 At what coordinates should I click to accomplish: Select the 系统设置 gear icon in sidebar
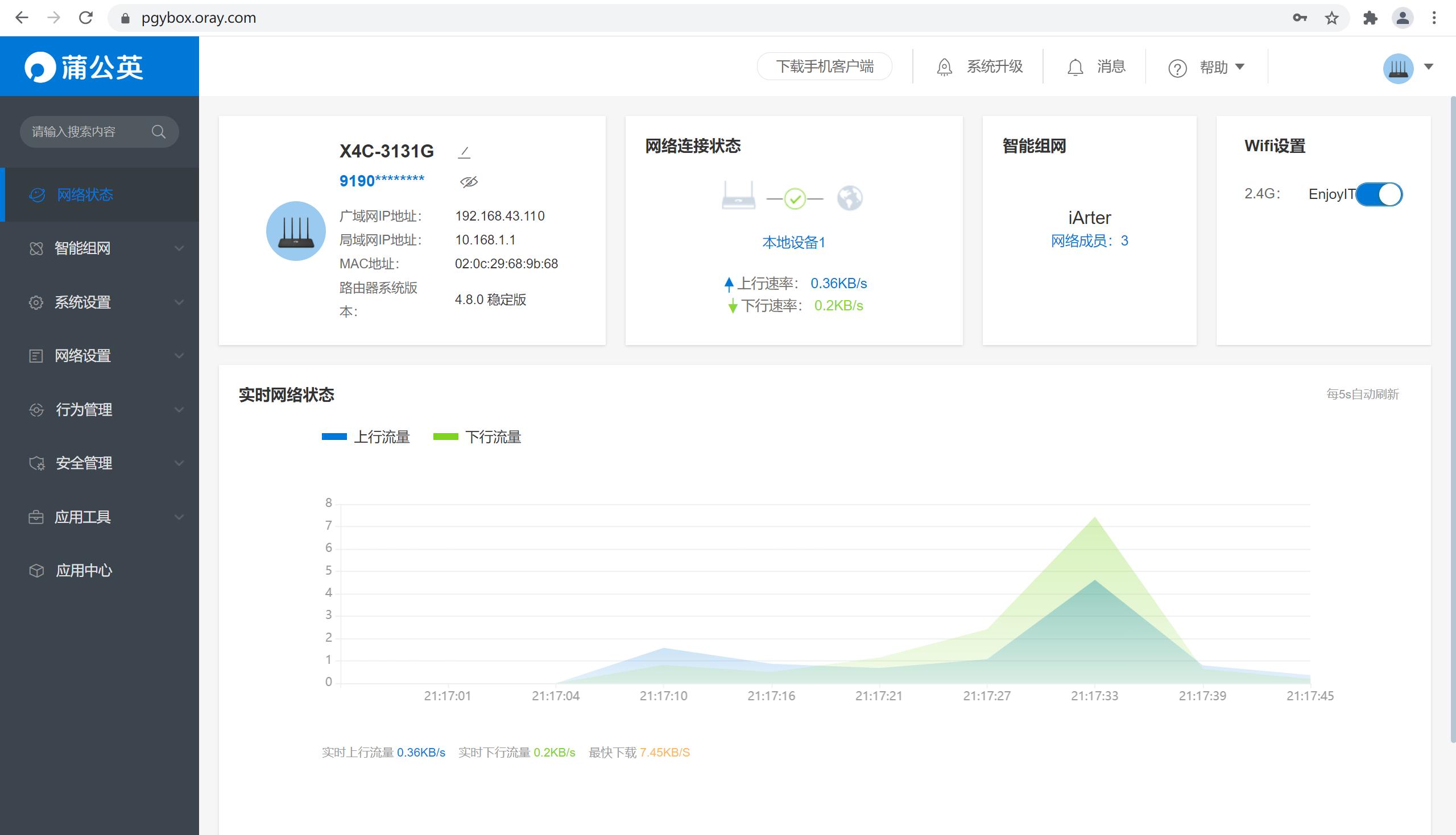pyautogui.click(x=37, y=302)
